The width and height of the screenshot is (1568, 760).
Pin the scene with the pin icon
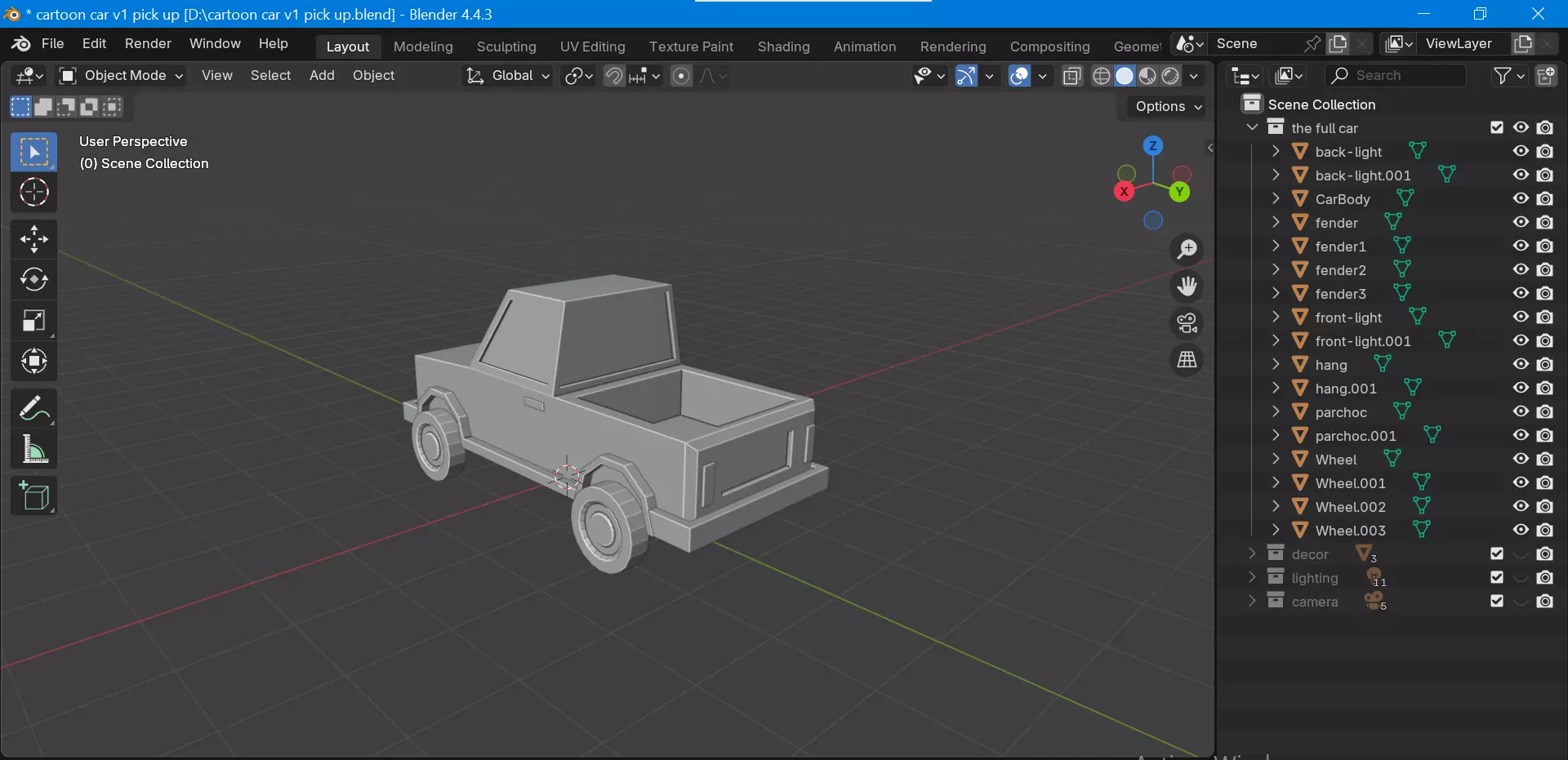pos(1312,43)
